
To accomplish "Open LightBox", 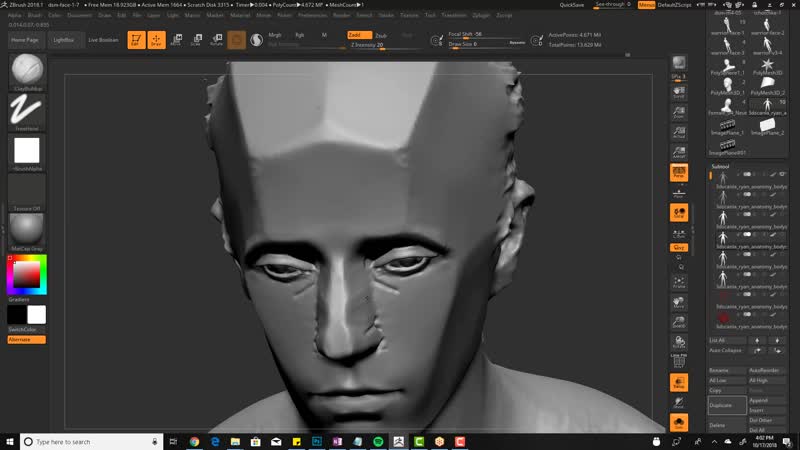I will (64, 40).
